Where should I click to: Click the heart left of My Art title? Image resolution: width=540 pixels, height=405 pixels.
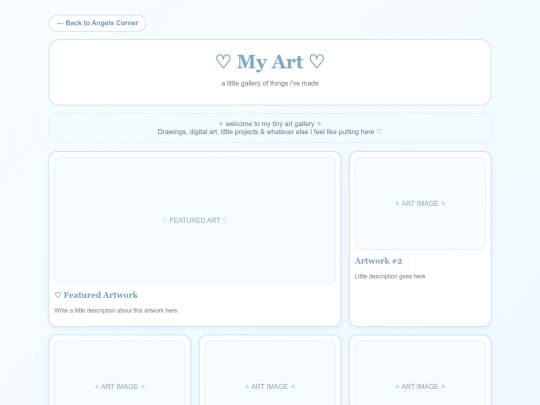(223, 62)
